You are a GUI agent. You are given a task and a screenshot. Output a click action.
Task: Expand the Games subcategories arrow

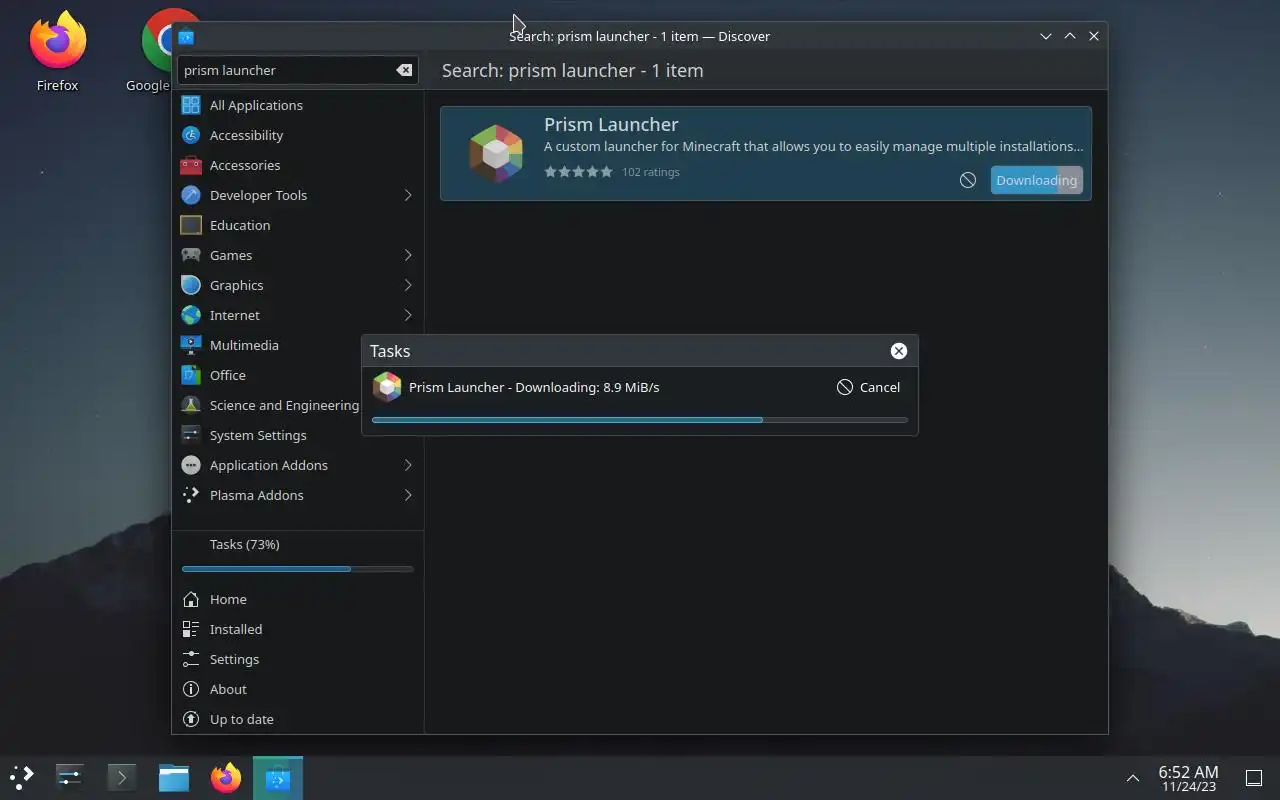pyautogui.click(x=408, y=255)
